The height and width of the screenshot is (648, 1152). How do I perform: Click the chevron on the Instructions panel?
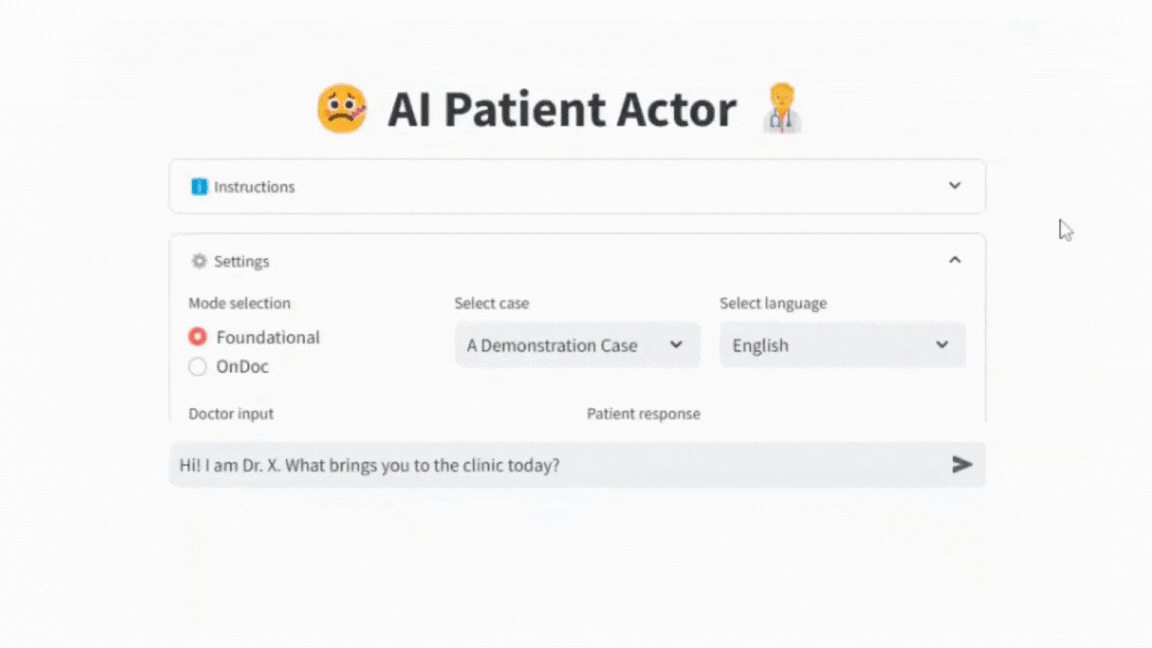click(x=955, y=185)
